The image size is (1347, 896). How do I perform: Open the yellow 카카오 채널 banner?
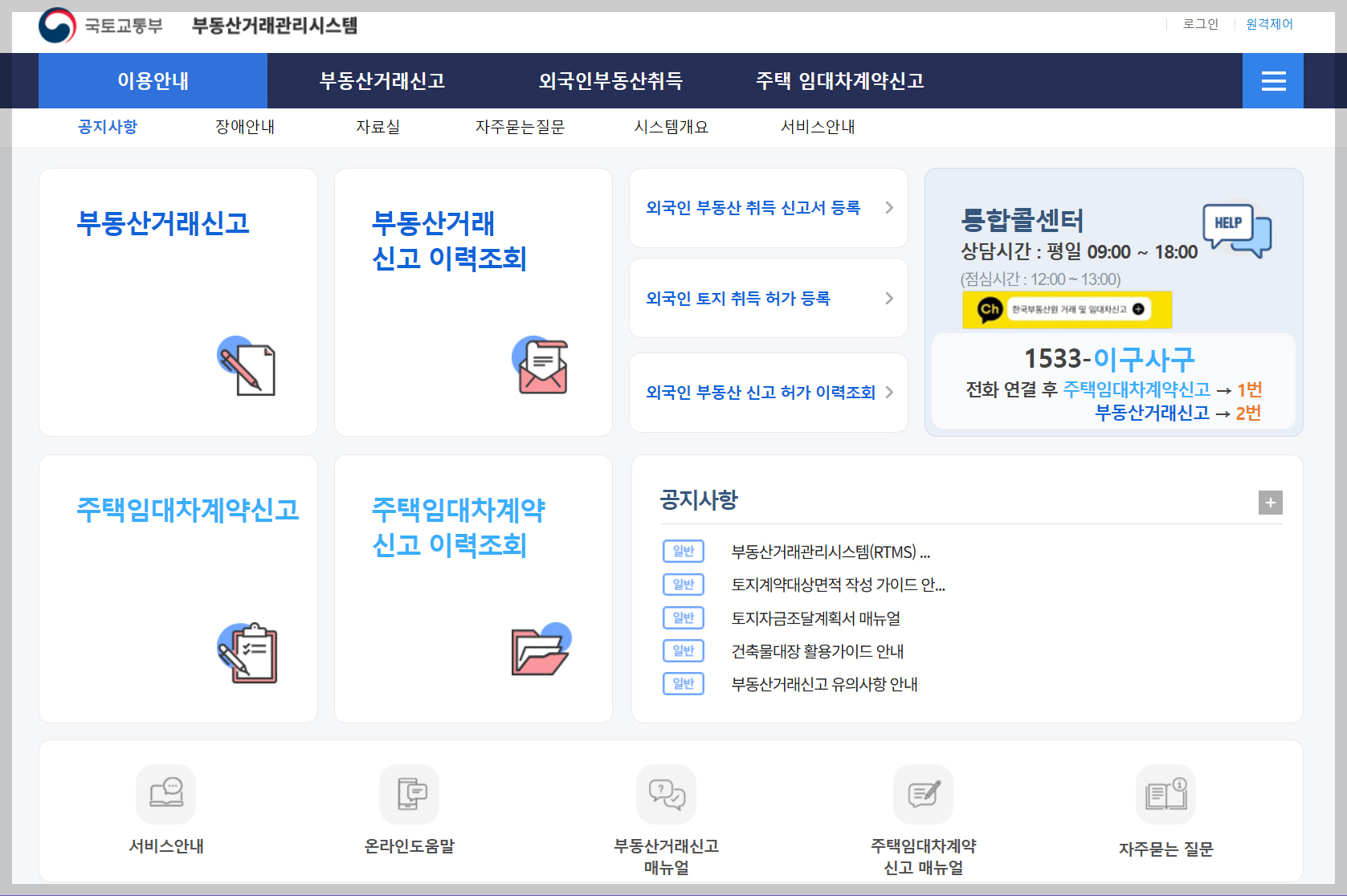point(1067,310)
